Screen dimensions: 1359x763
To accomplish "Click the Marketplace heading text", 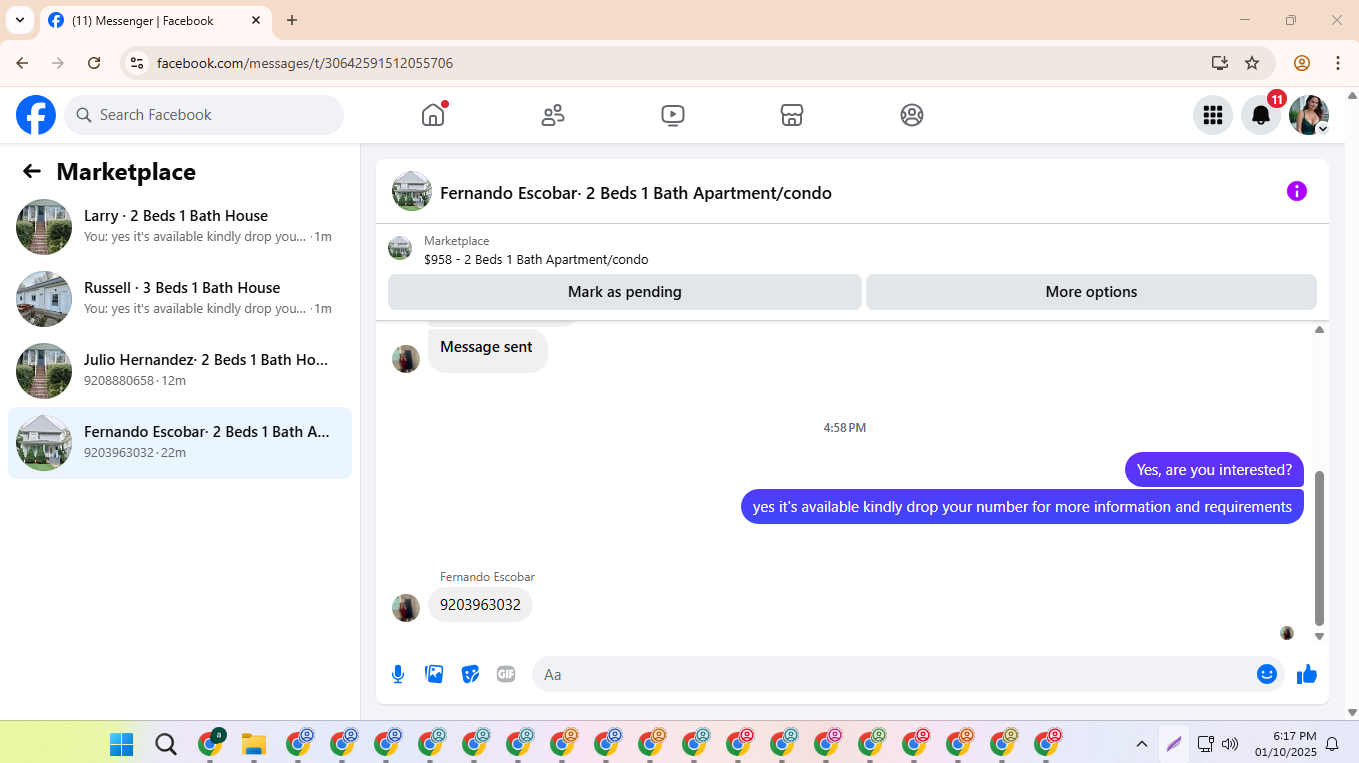I will (126, 172).
